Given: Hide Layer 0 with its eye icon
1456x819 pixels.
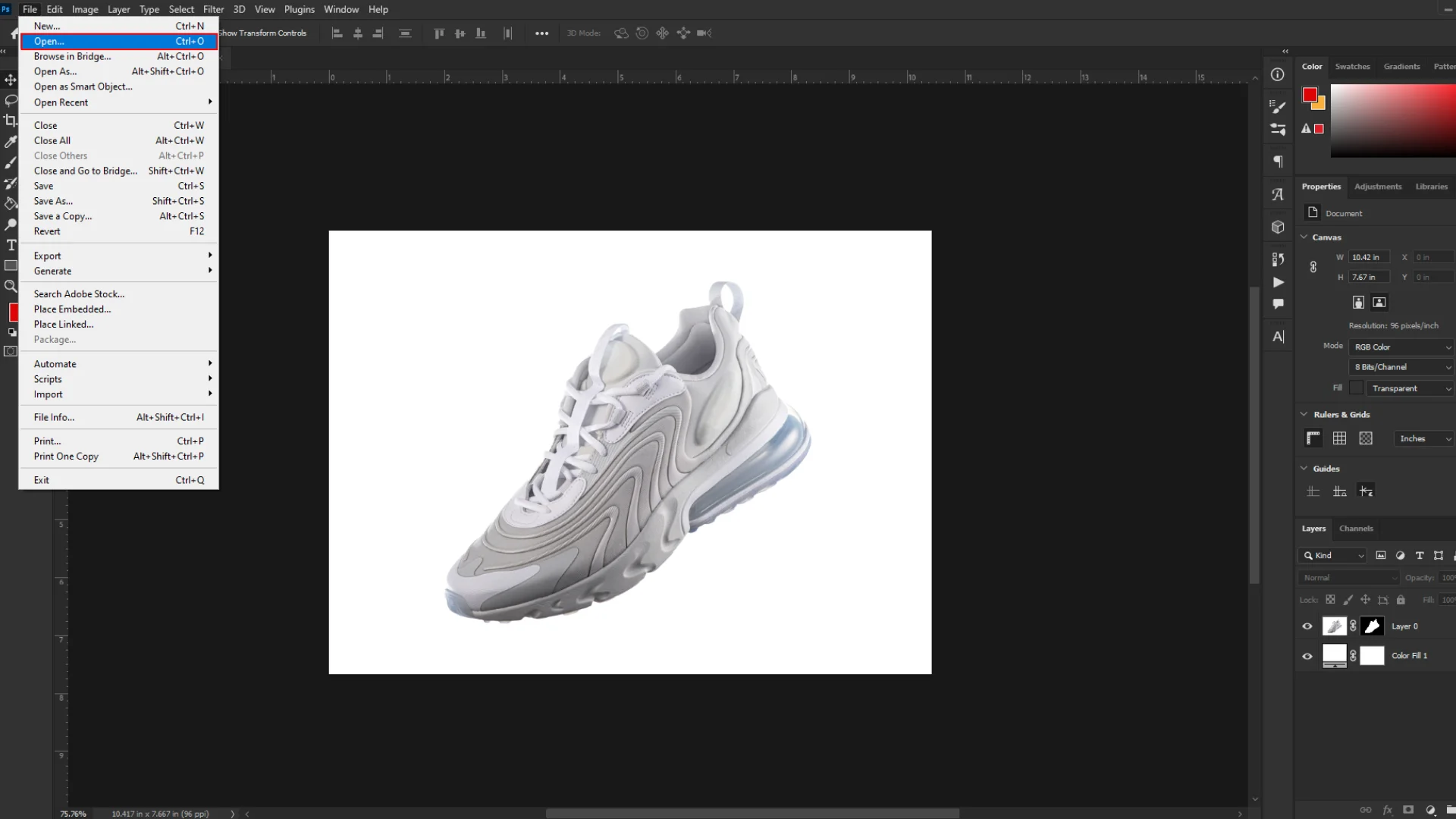Looking at the screenshot, I should pos(1307,626).
